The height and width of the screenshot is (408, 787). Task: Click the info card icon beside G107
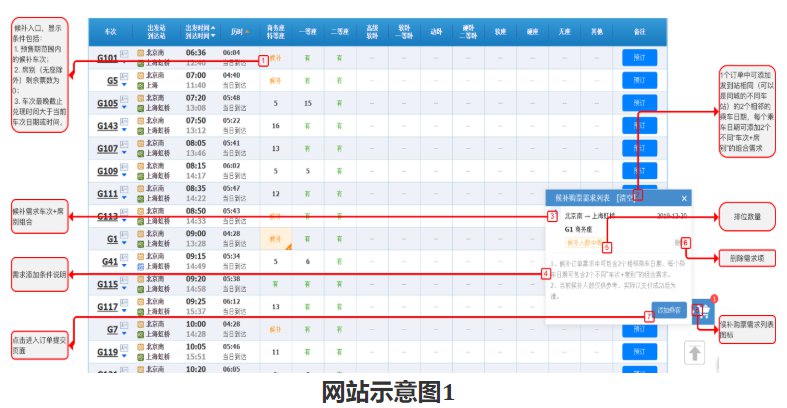124,144
